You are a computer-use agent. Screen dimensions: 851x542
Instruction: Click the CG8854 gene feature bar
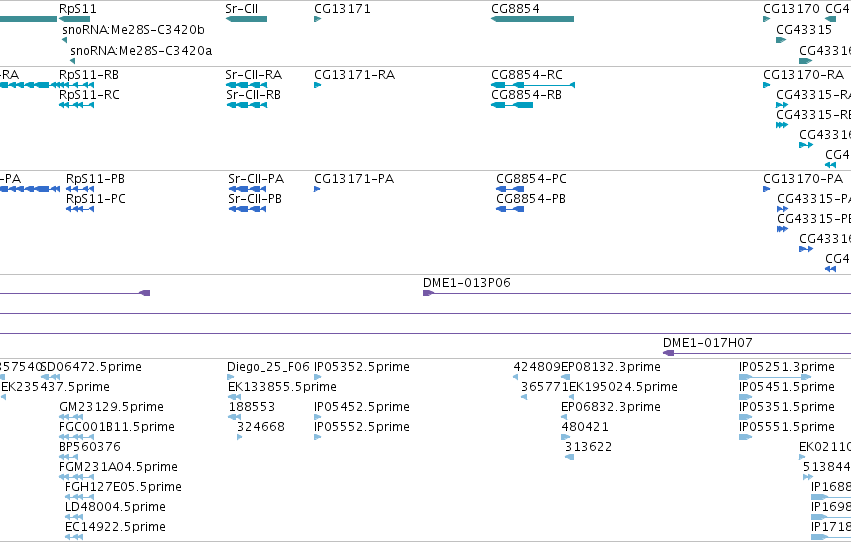532,19
